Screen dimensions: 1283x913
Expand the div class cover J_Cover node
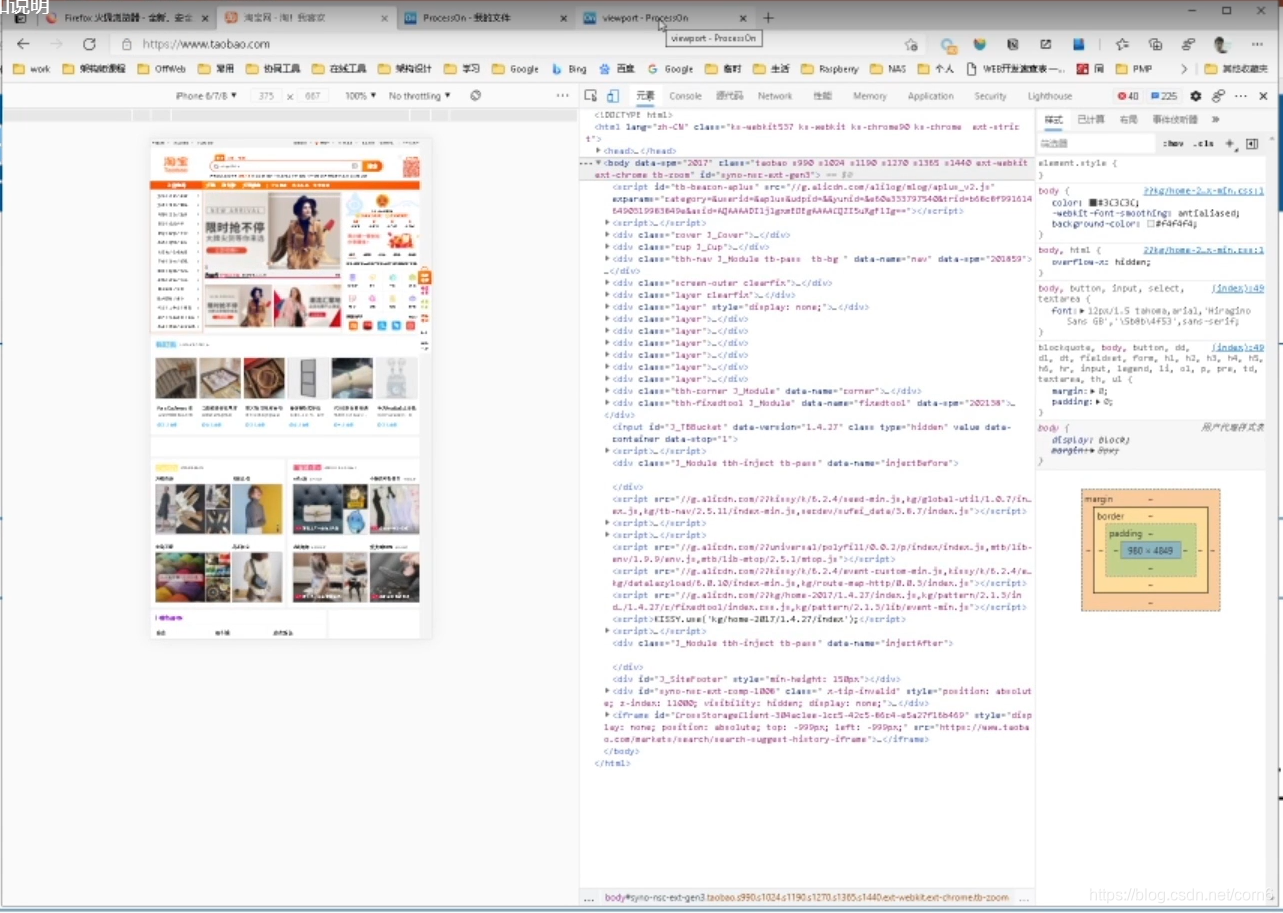pos(607,235)
